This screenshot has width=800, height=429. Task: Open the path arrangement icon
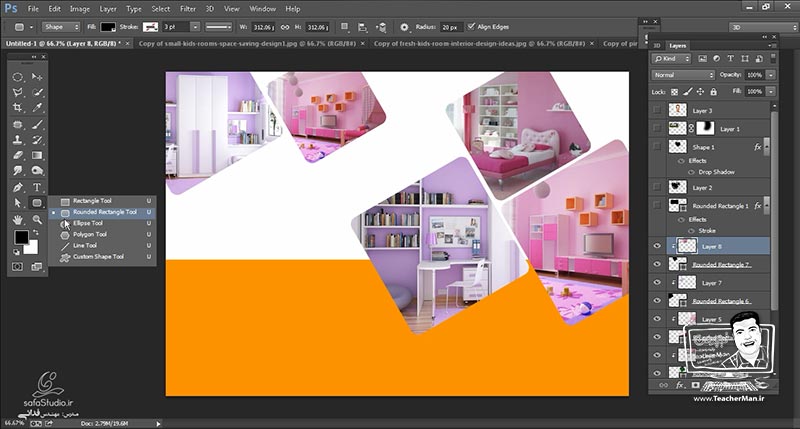381,27
